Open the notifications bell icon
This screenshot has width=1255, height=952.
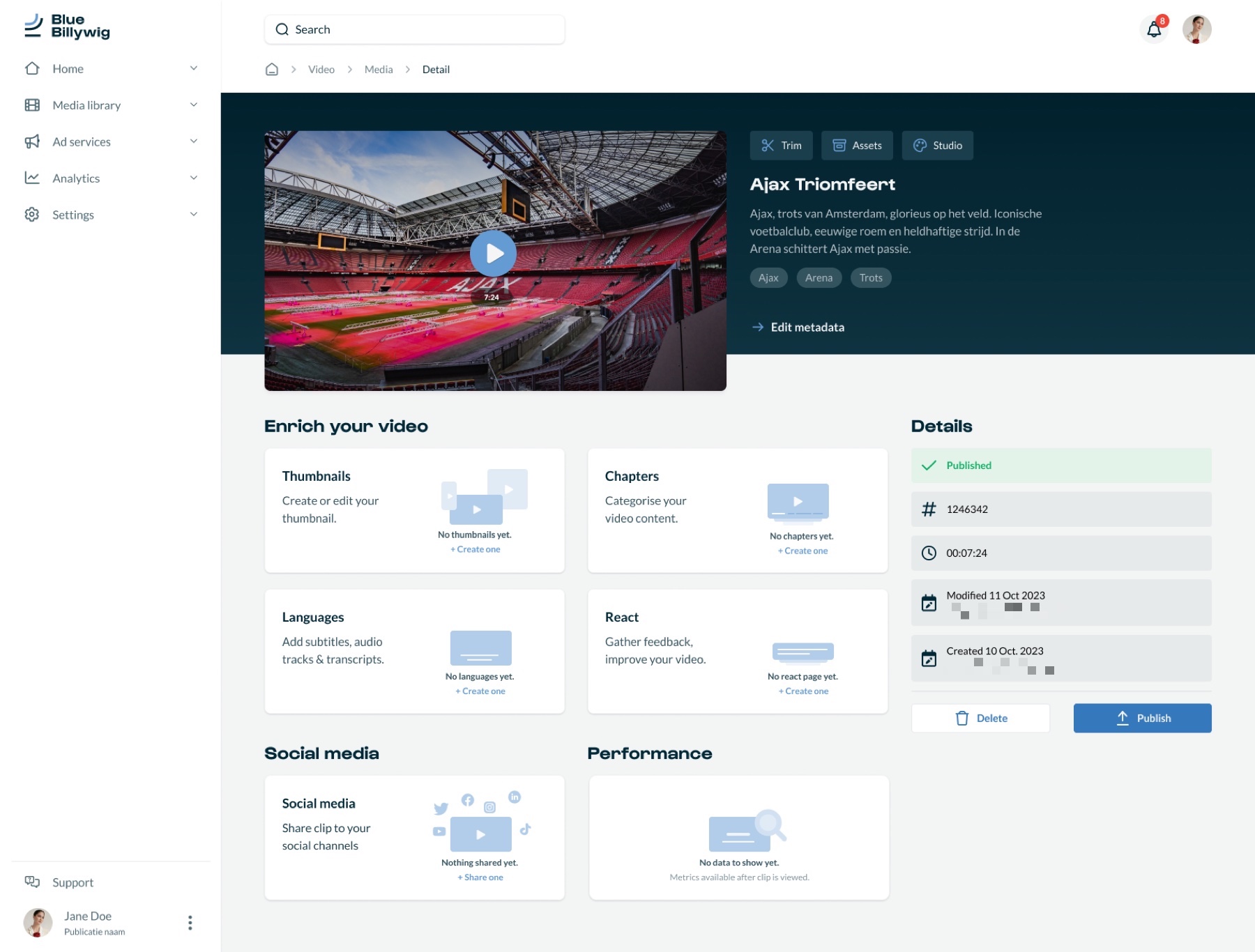1155,29
